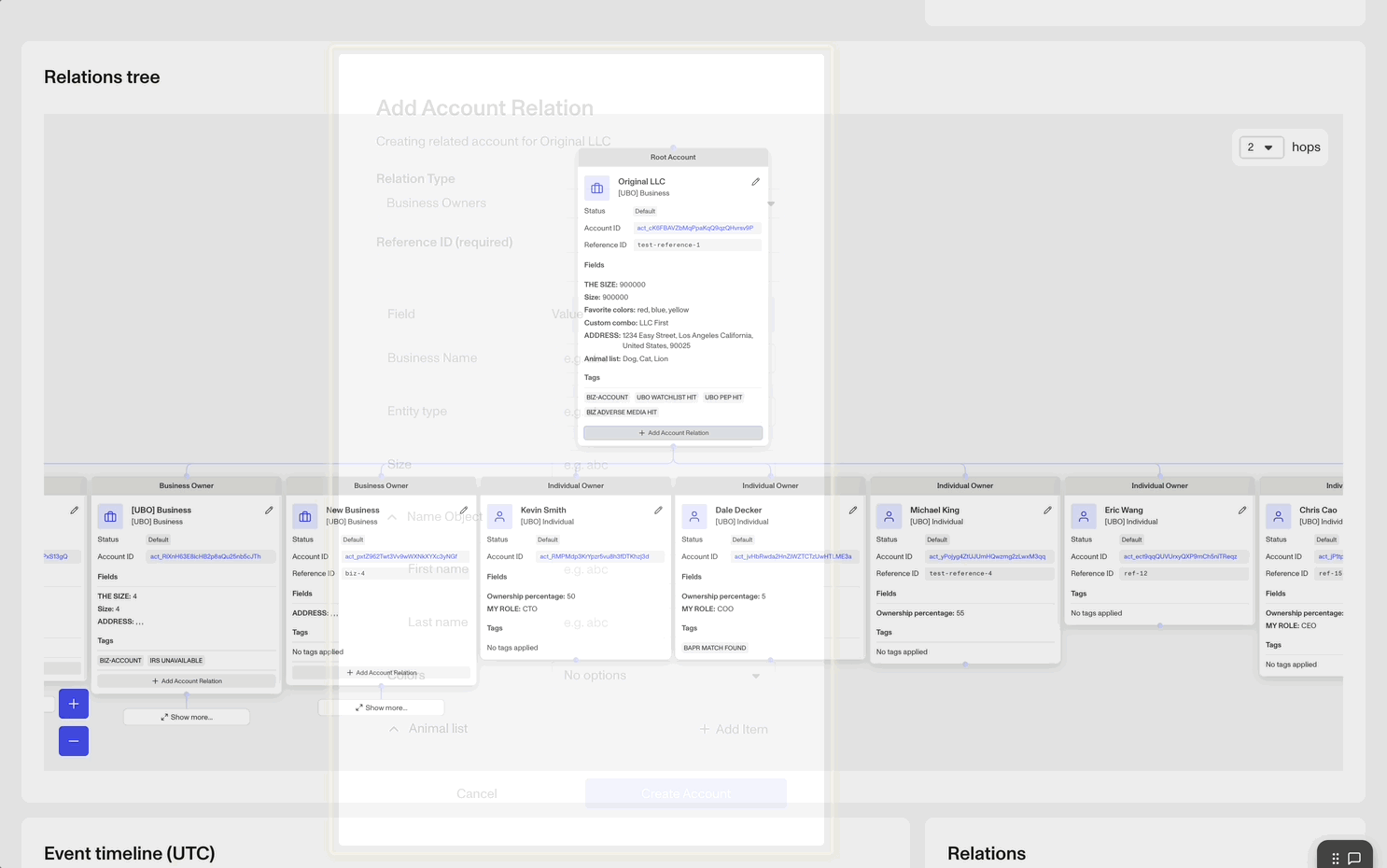
Task: Click the UBO PEP HIT tag
Action: tap(723, 398)
